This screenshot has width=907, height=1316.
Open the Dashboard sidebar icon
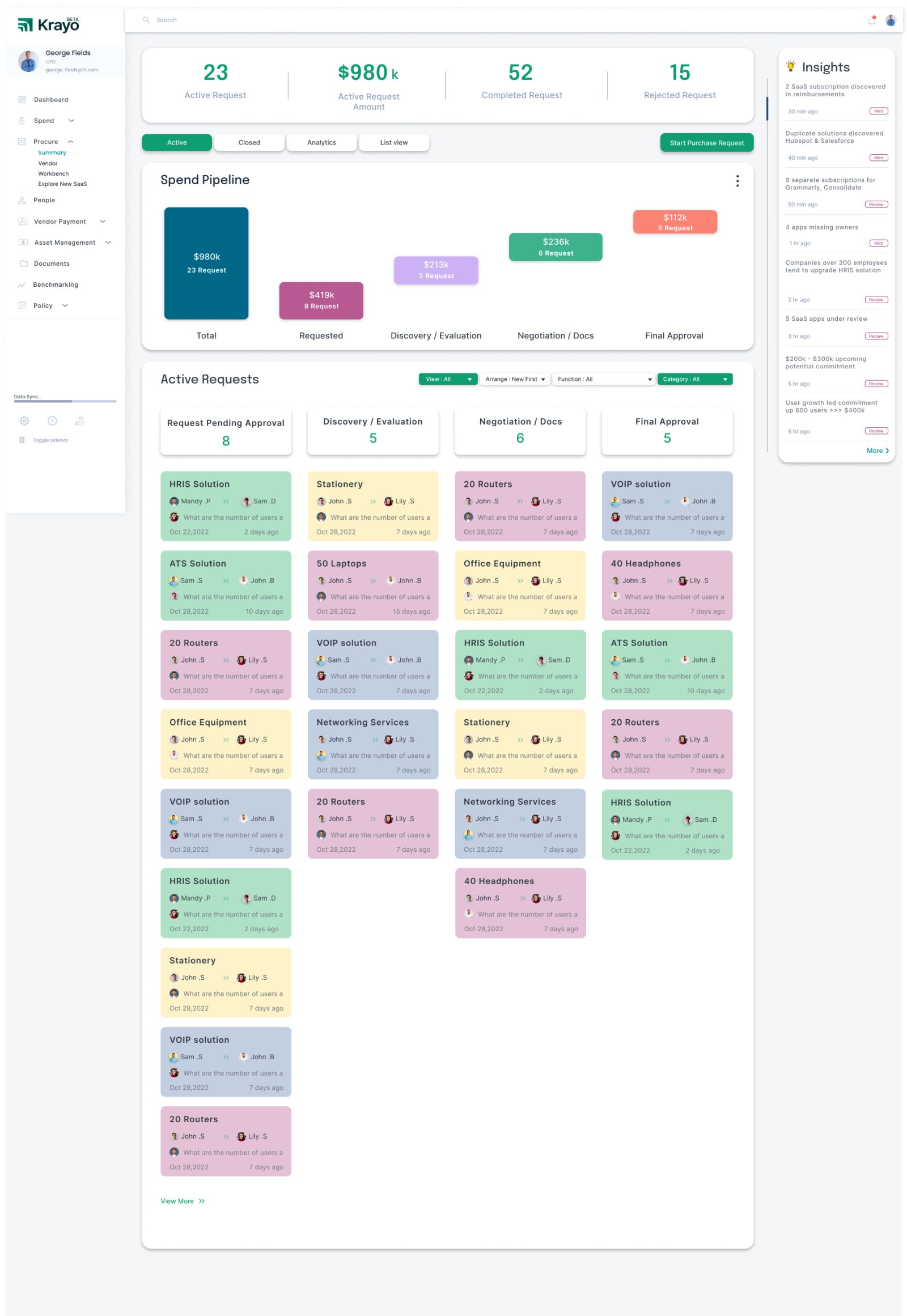tap(22, 99)
